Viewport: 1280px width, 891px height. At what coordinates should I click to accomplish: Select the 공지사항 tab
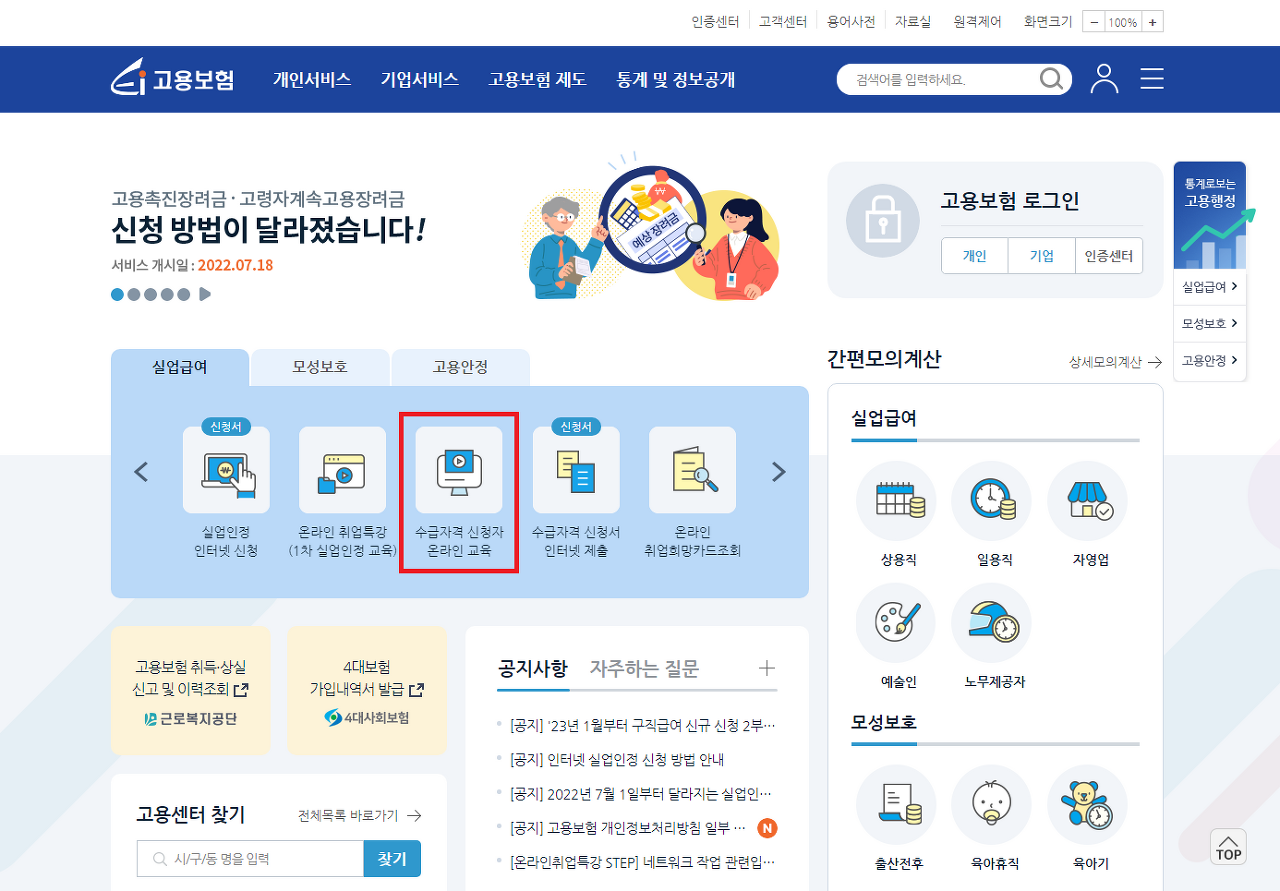pyautogui.click(x=532, y=668)
